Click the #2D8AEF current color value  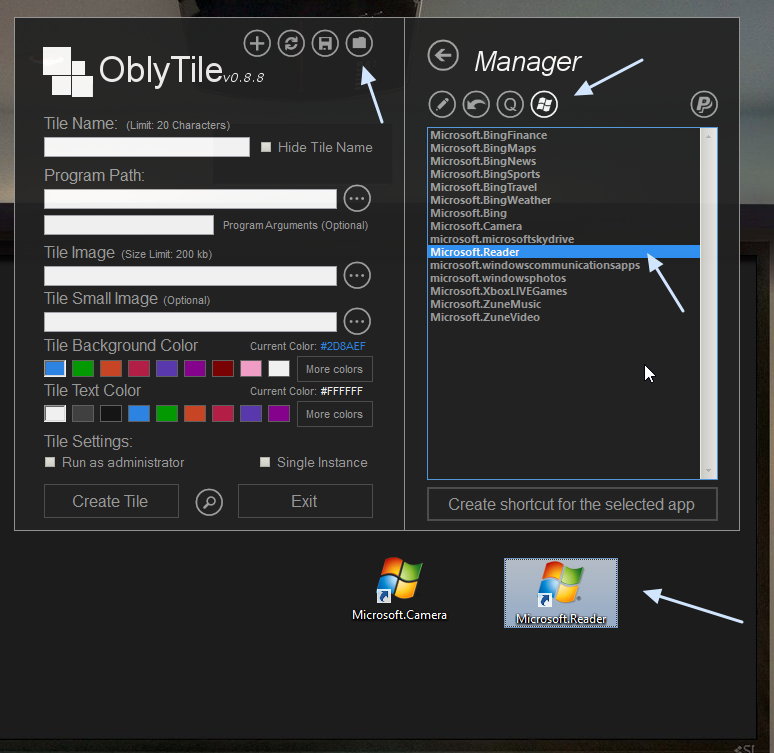coord(343,346)
